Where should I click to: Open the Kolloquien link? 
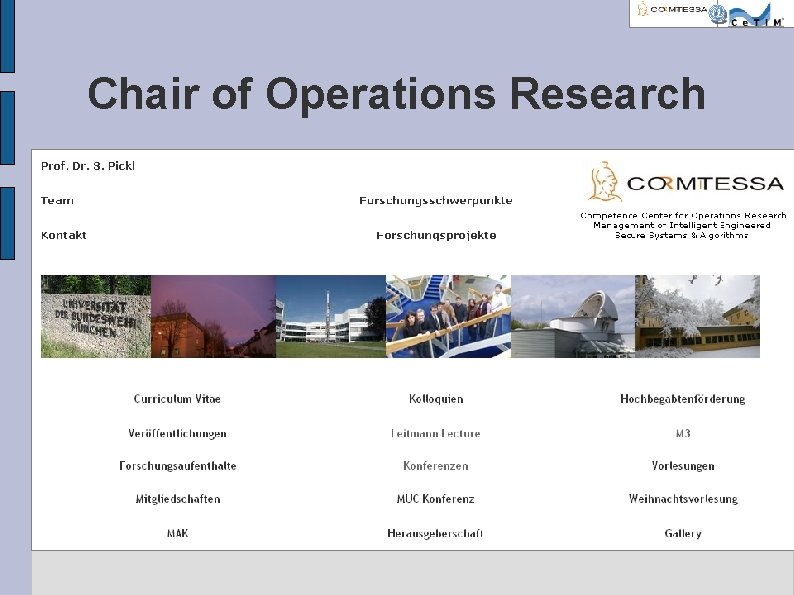click(x=435, y=399)
